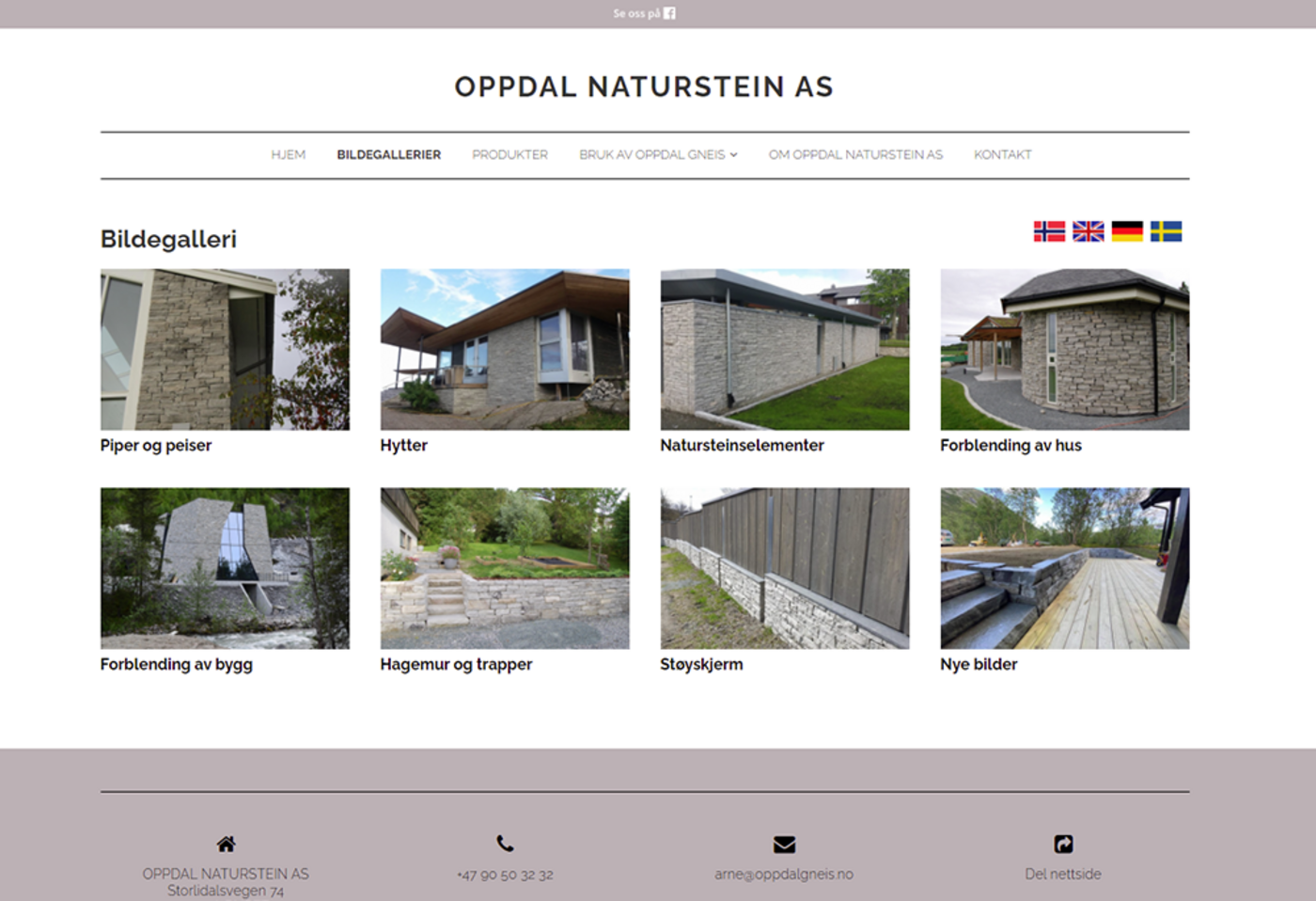Open the Produkter menu item
The width and height of the screenshot is (1316, 901).
[509, 155]
